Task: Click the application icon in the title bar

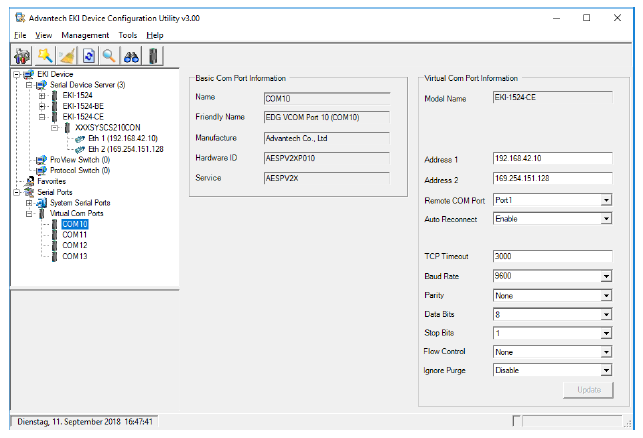Action: 20,18
